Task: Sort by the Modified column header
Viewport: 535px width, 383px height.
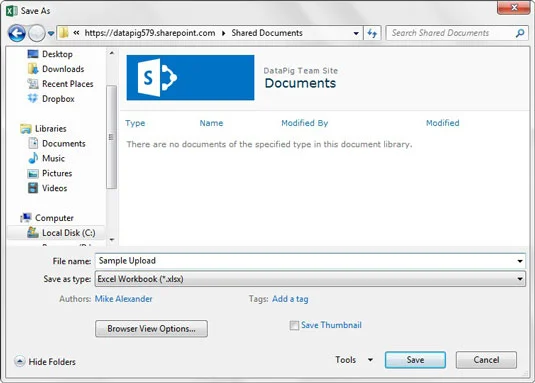Action: pos(443,123)
